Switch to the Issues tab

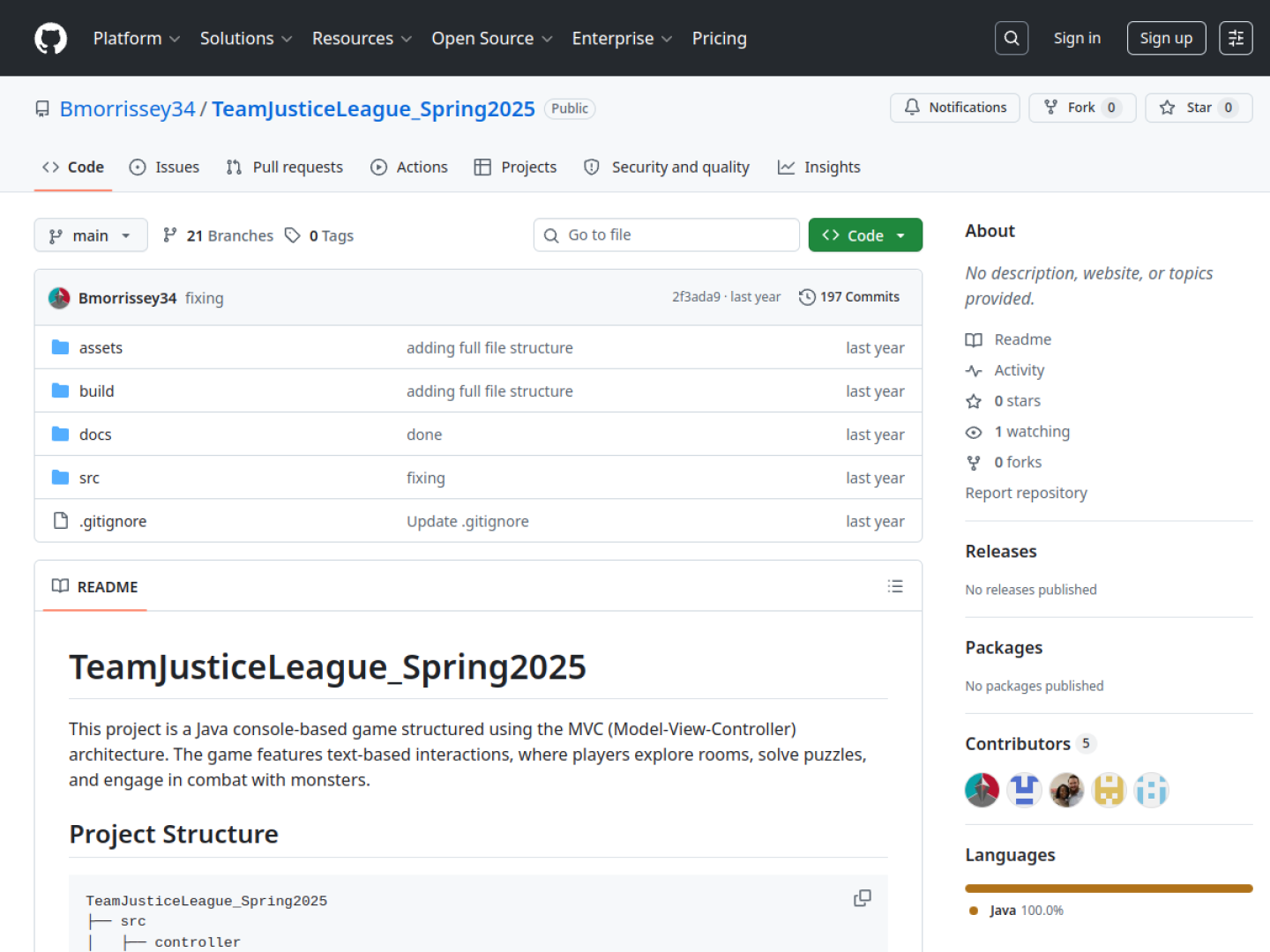point(165,167)
